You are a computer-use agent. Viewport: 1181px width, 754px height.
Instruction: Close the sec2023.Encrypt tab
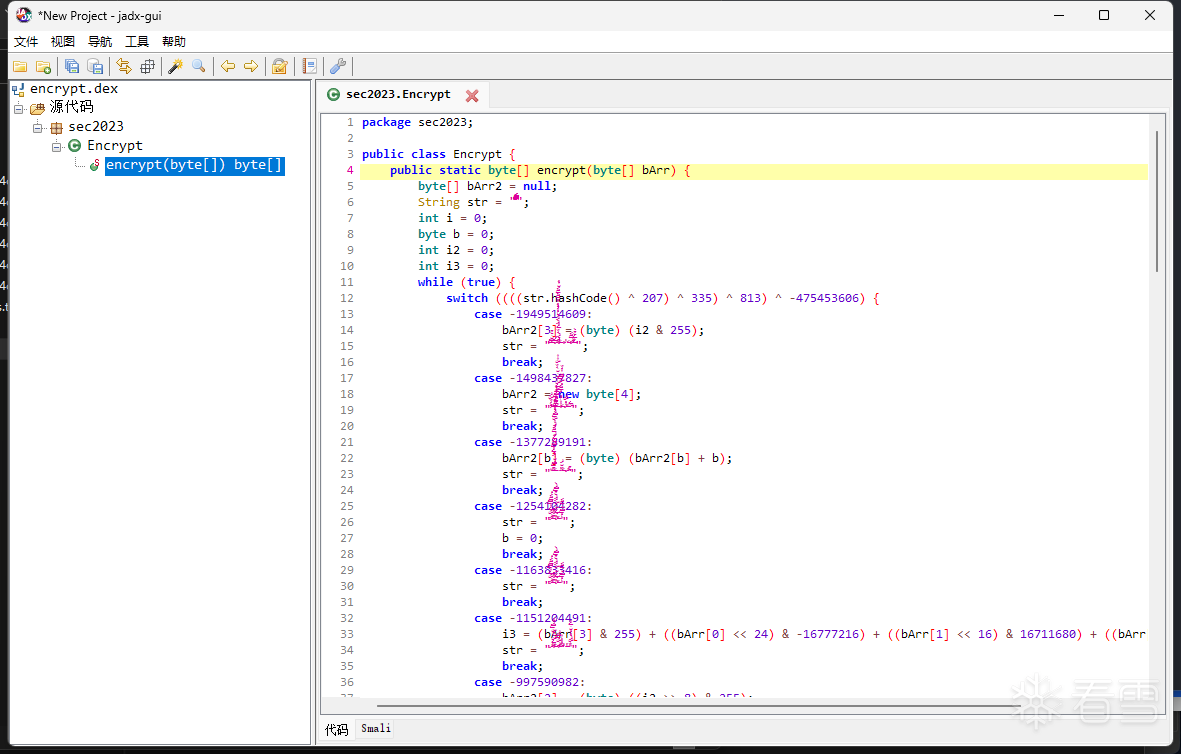(x=472, y=95)
